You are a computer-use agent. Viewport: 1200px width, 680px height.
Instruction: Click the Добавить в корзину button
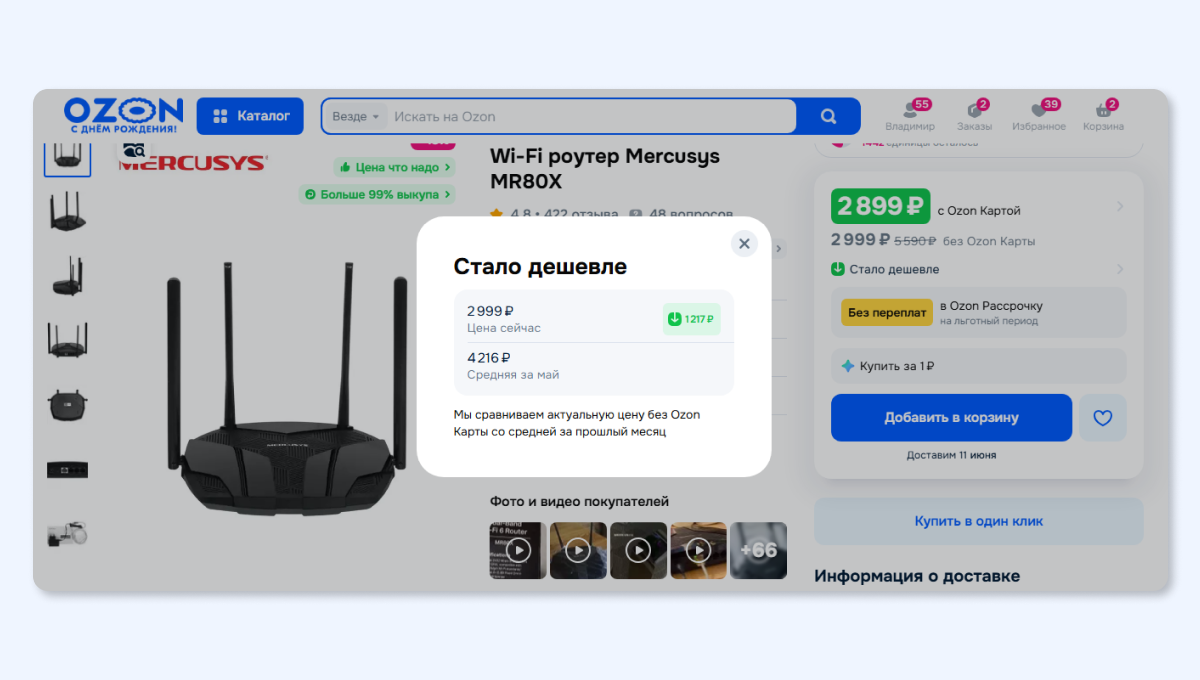(x=951, y=418)
